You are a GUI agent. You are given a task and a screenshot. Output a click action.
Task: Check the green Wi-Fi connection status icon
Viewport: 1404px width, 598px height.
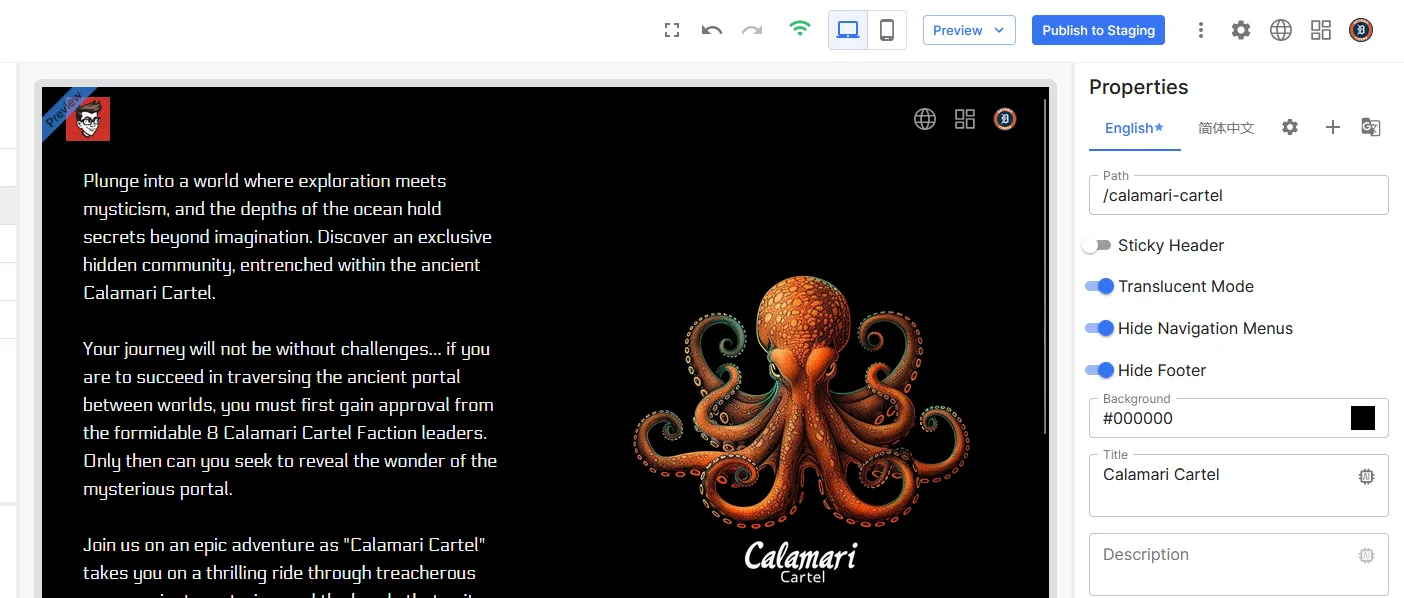(799, 29)
